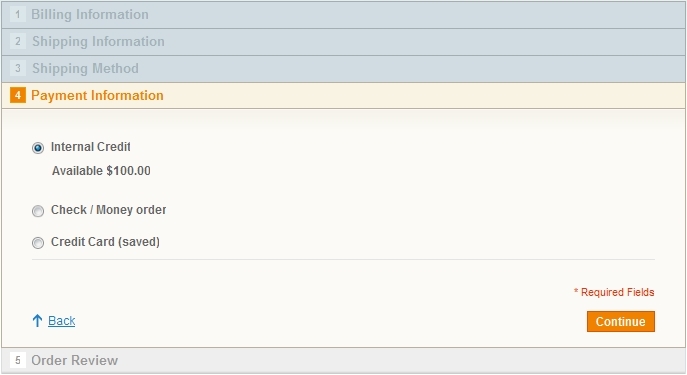
Task: Expand the Shipping Method section
Action: tap(344, 69)
